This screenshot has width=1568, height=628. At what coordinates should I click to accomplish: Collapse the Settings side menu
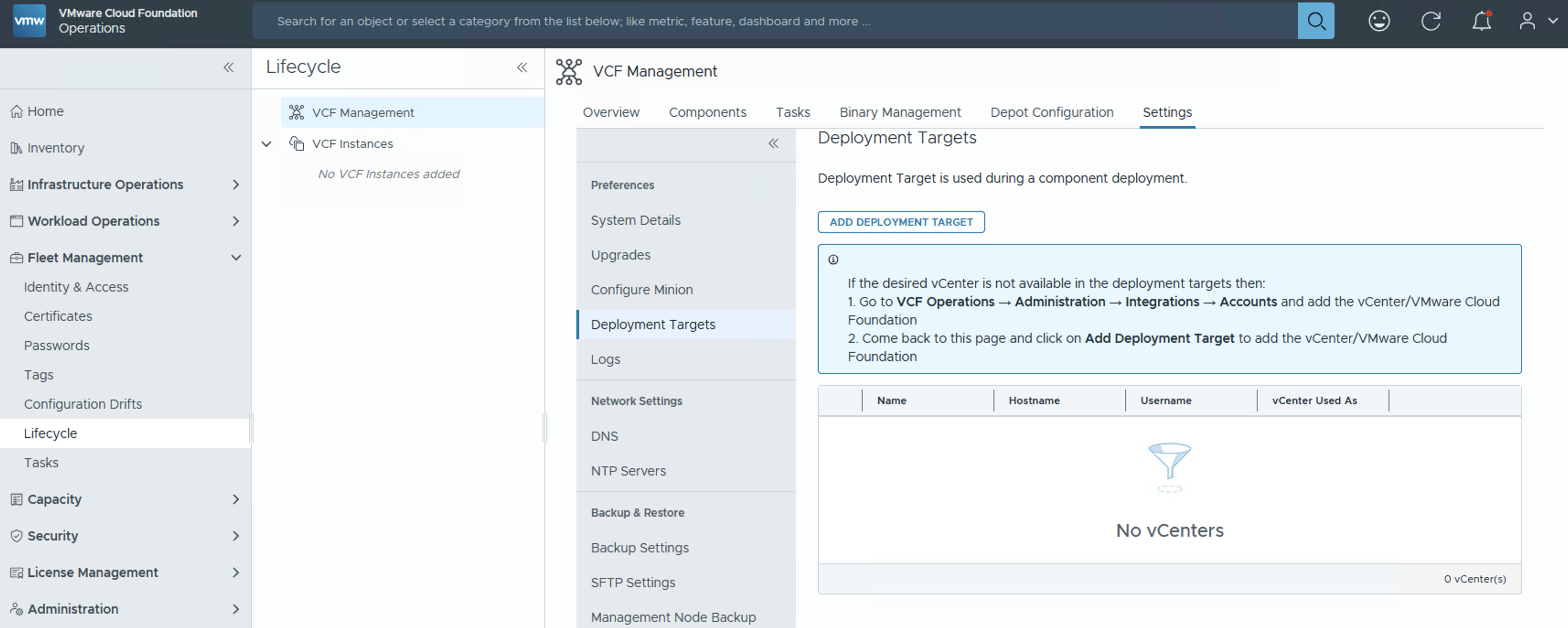tap(773, 144)
